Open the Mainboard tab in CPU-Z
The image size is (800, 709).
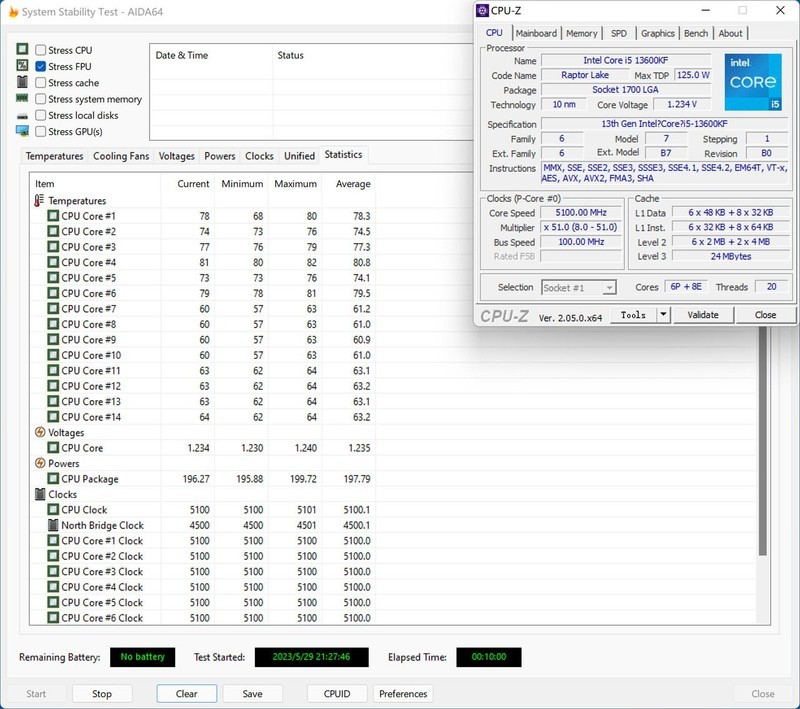point(536,33)
